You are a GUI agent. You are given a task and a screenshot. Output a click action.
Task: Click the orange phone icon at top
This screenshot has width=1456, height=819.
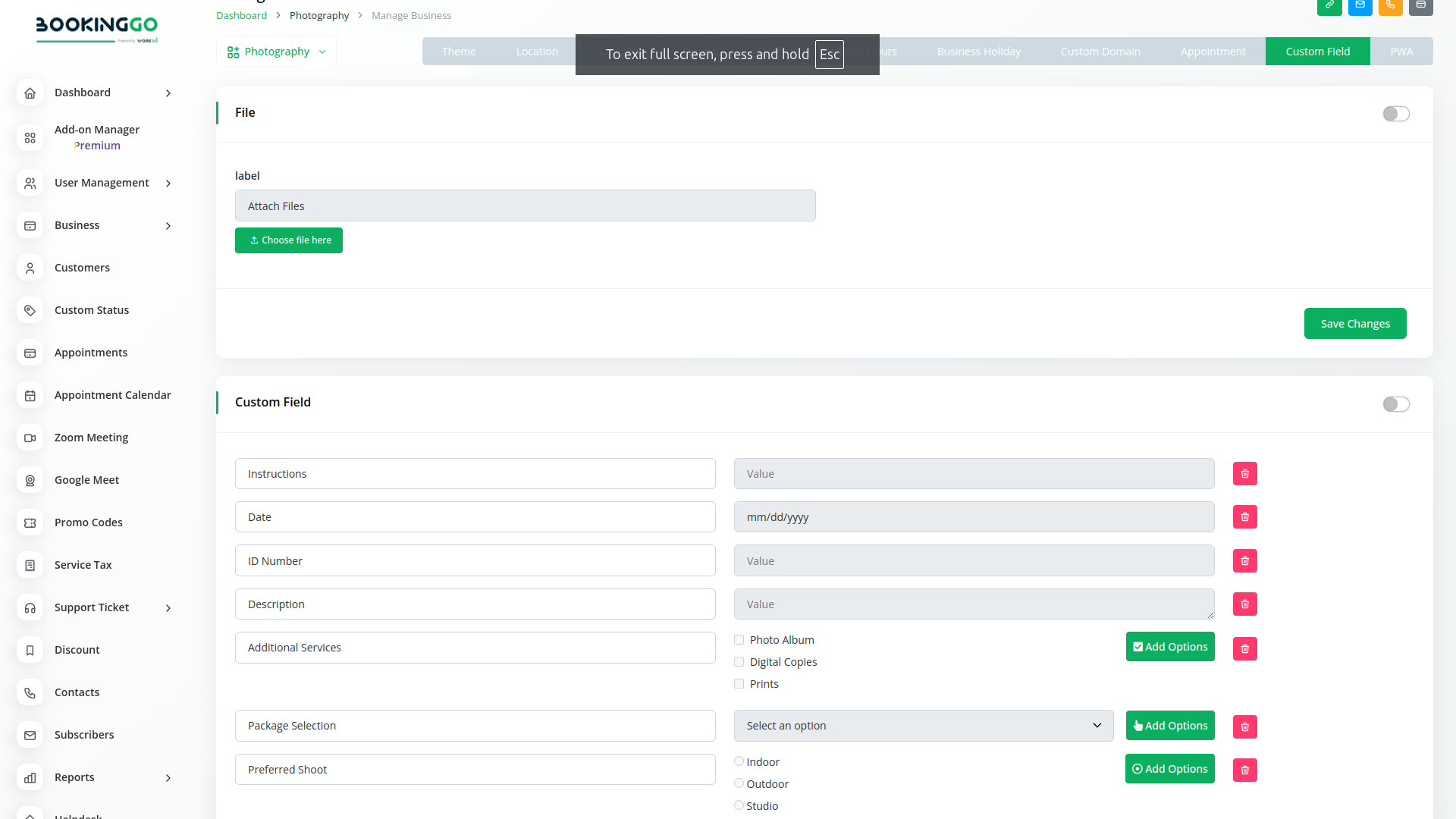(x=1390, y=6)
